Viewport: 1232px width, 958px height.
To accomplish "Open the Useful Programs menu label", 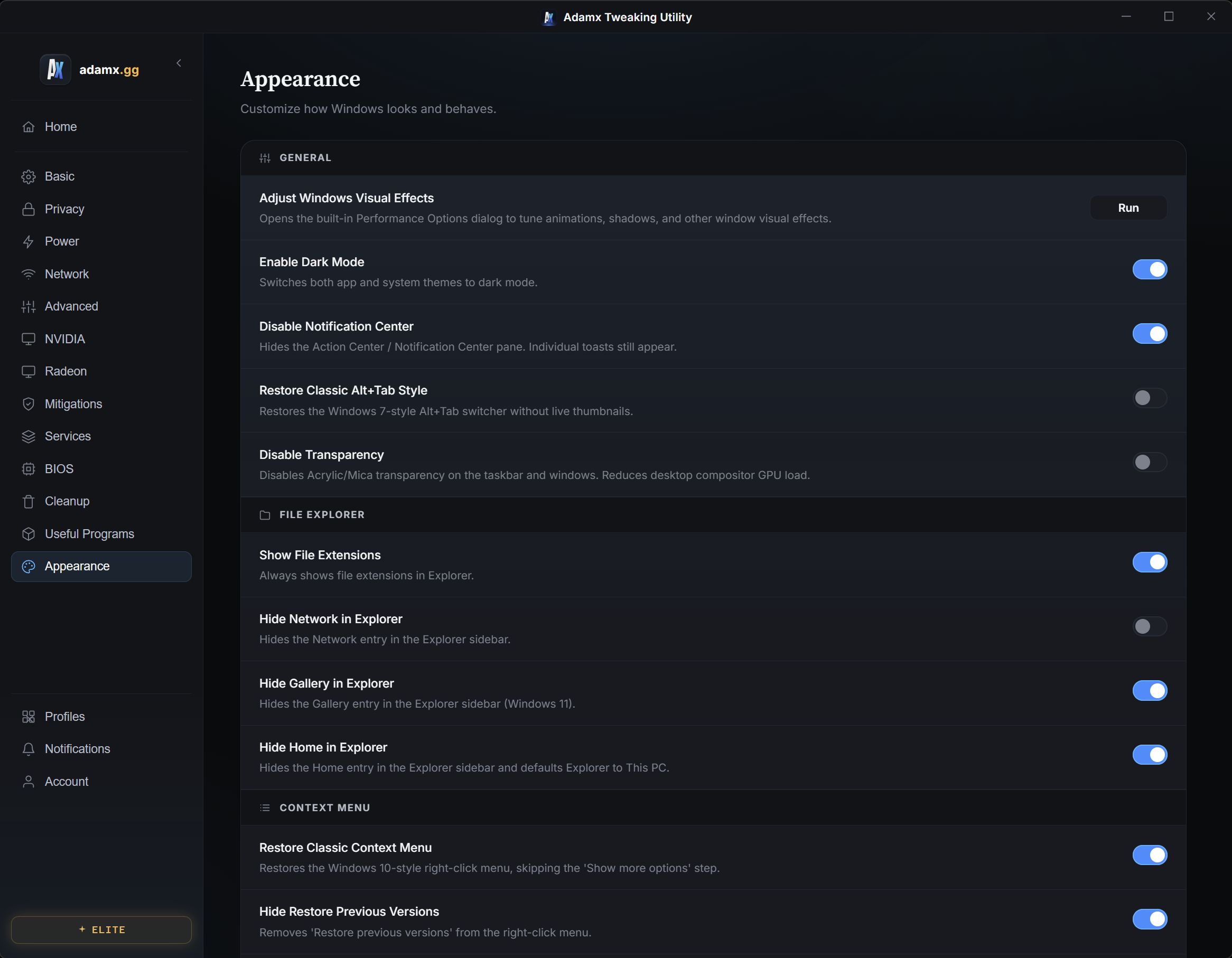I will [x=90, y=534].
